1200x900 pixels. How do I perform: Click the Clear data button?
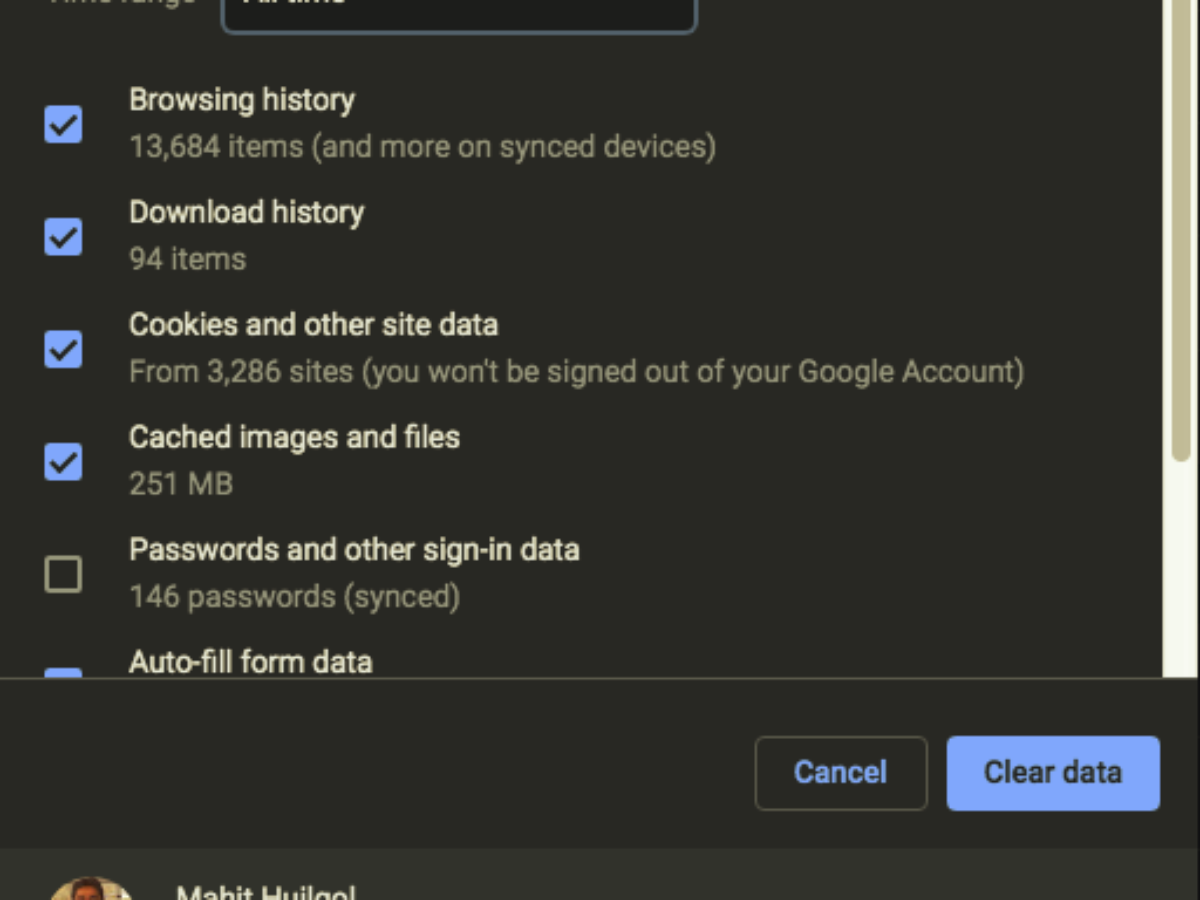tap(1053, 773)
